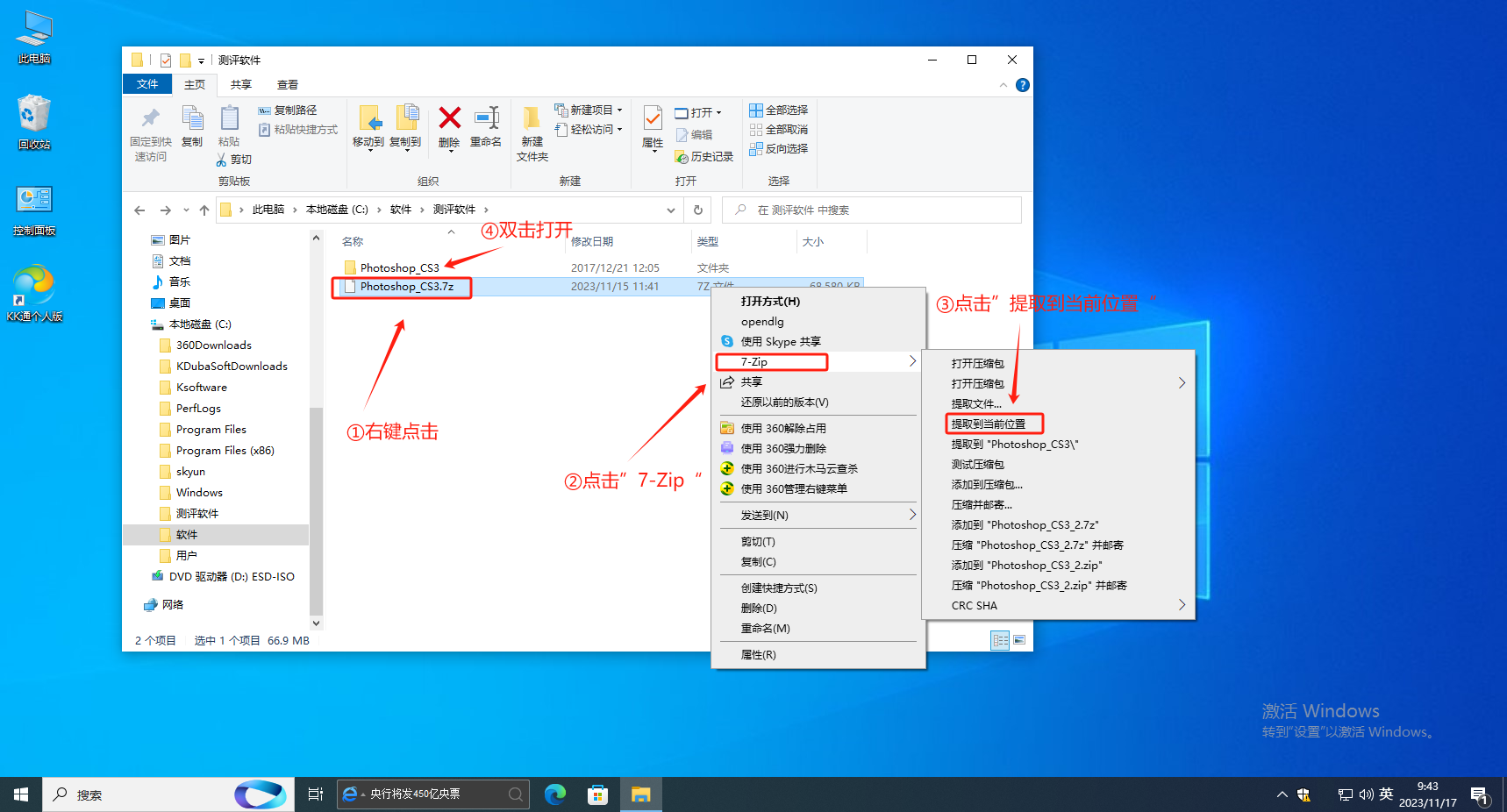
Task: Click the Refresh button in address bar
Action: point(698,210)
